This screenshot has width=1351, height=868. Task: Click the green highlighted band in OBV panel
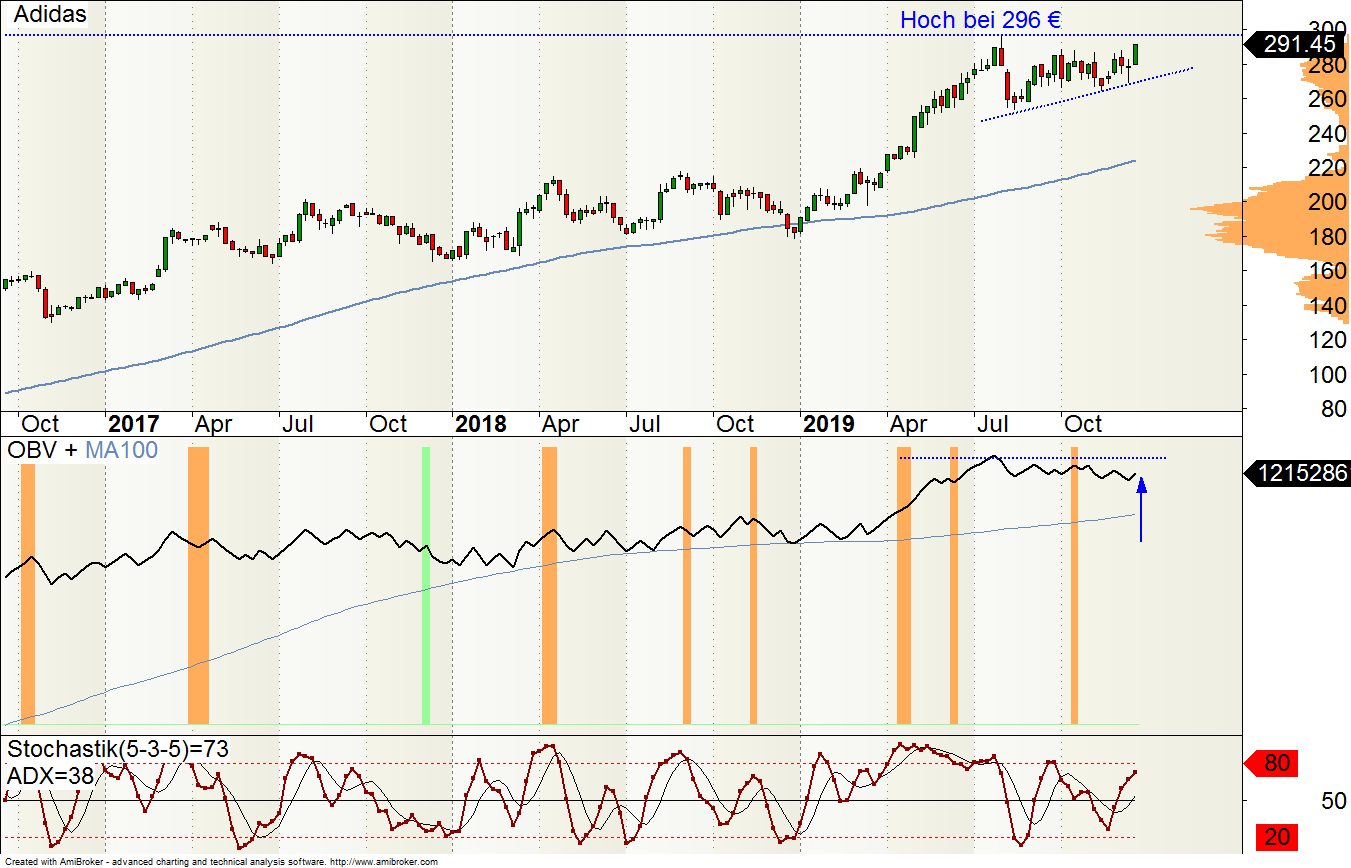tap(426, 585)
